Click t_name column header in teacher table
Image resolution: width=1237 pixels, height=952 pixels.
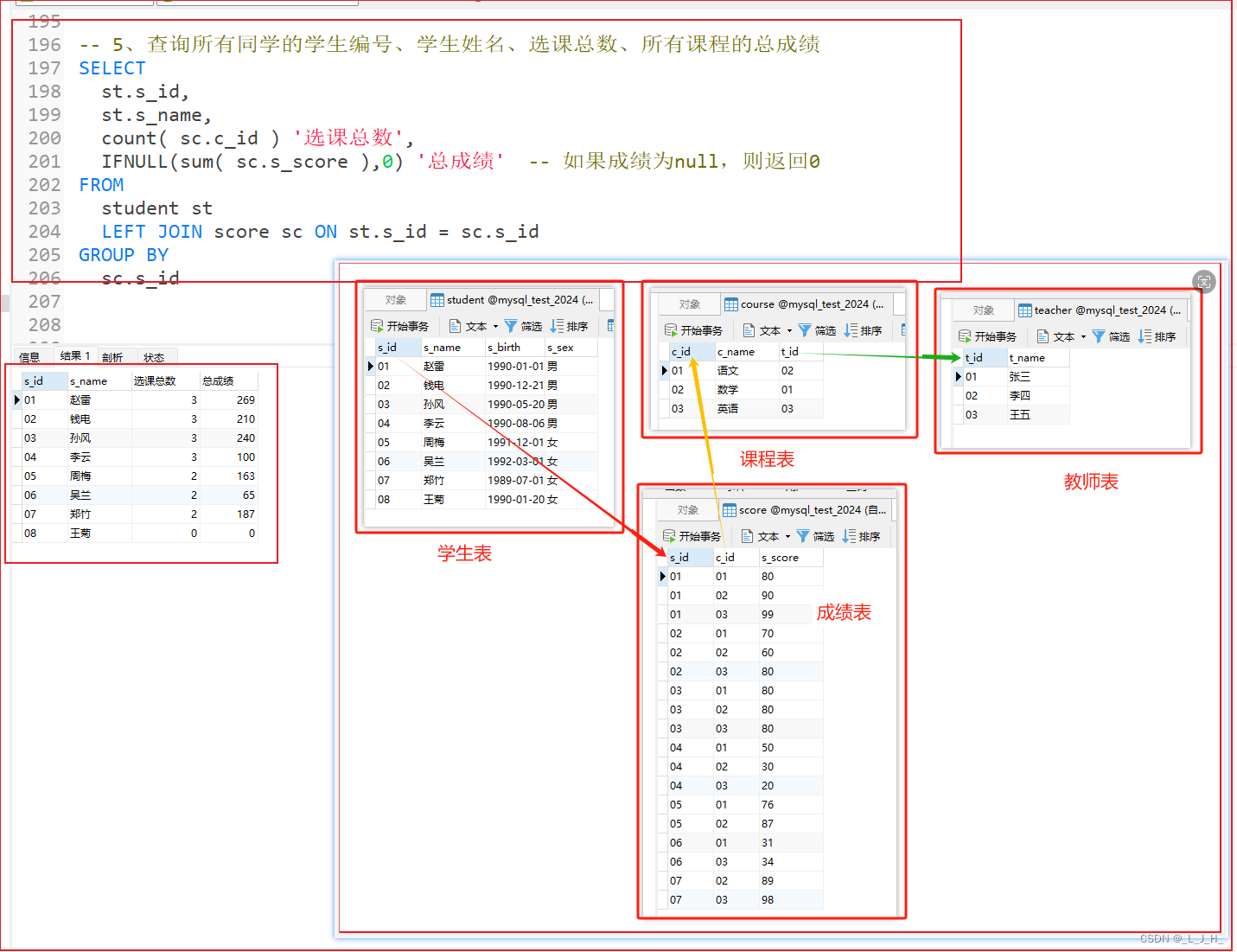1037,358
